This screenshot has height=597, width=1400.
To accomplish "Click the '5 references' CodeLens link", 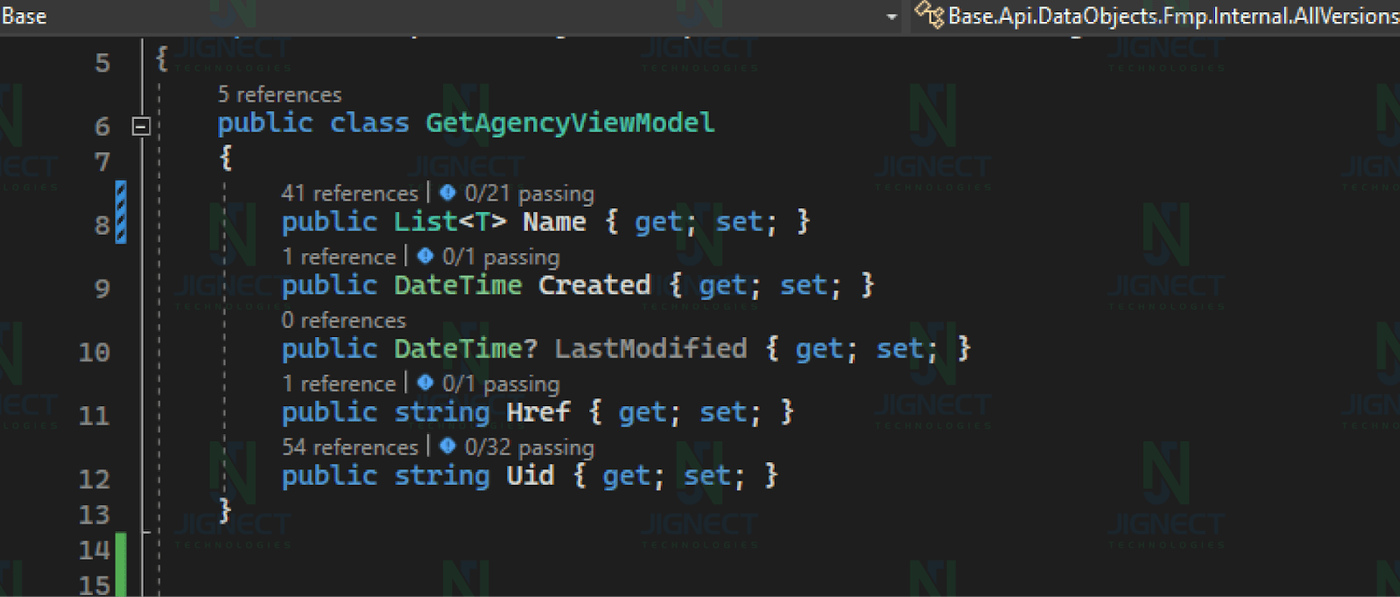I will 279,94.
